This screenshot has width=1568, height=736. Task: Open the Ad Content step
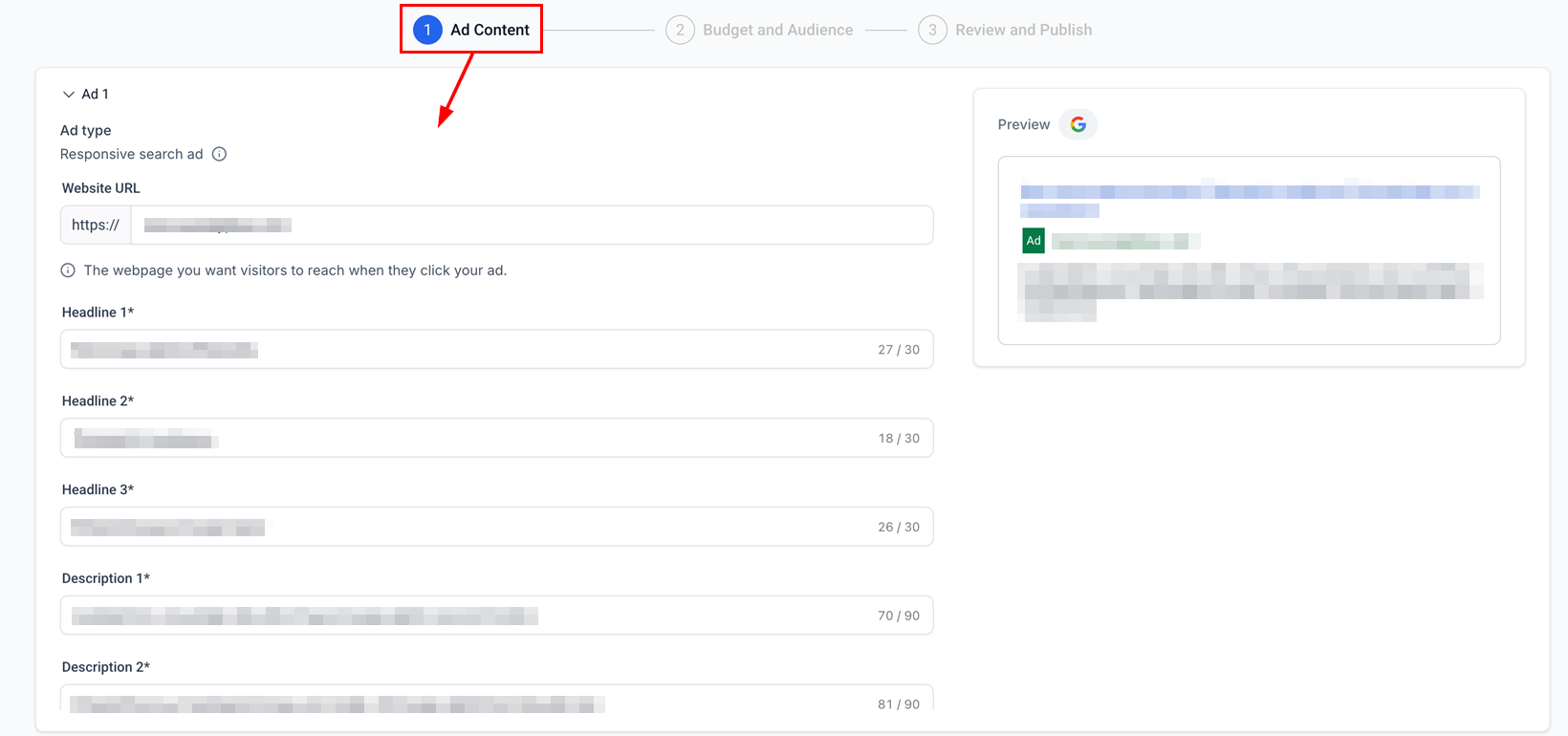point(471,30)
